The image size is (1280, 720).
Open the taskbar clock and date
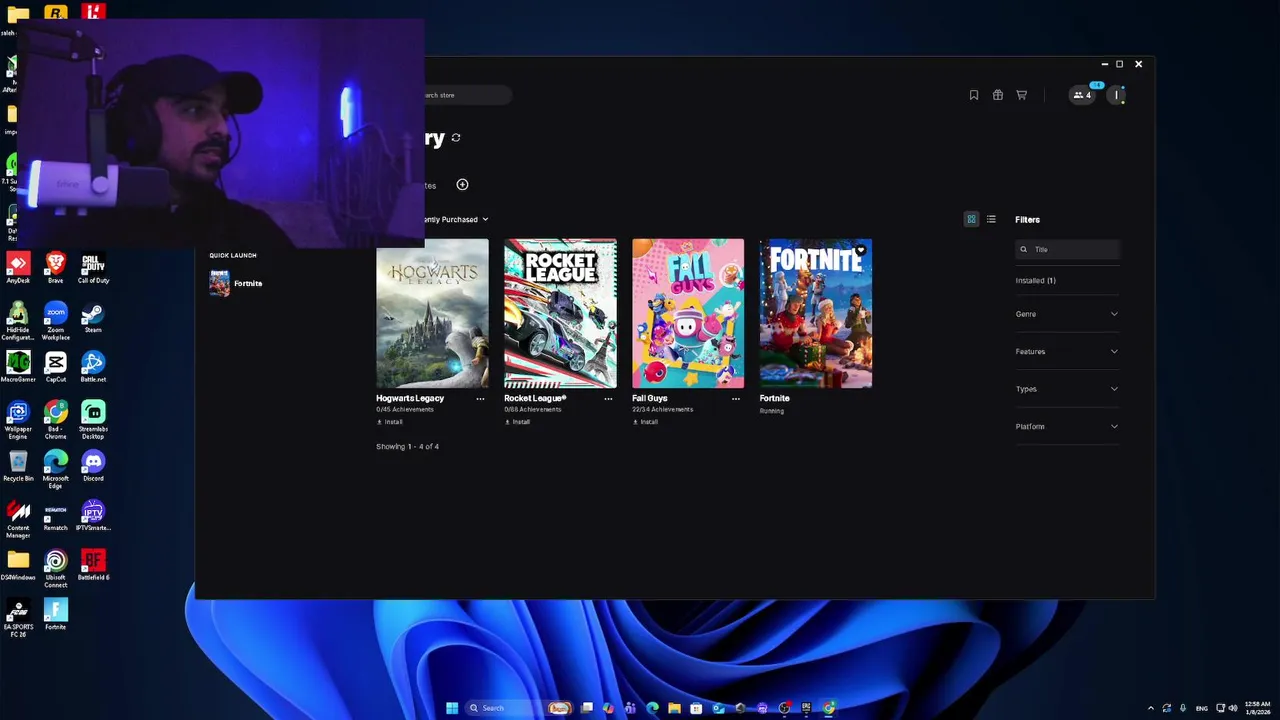coord(1259,708)
